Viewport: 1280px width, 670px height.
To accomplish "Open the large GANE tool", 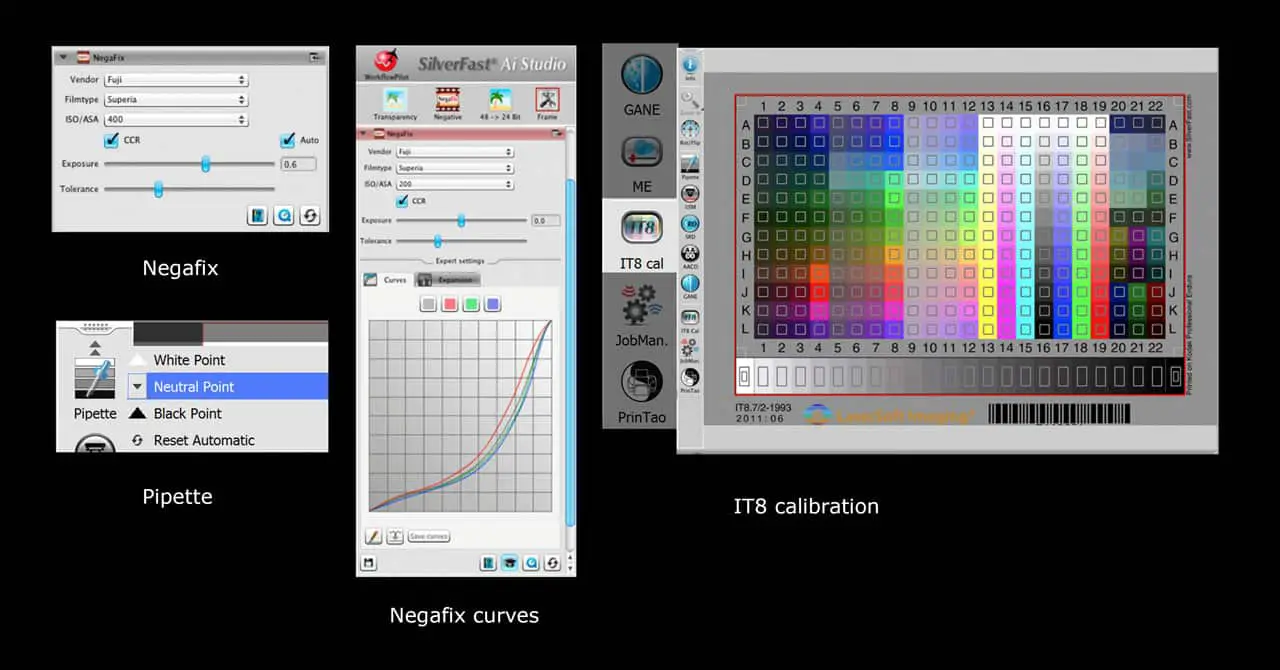I will click(641, 76).
